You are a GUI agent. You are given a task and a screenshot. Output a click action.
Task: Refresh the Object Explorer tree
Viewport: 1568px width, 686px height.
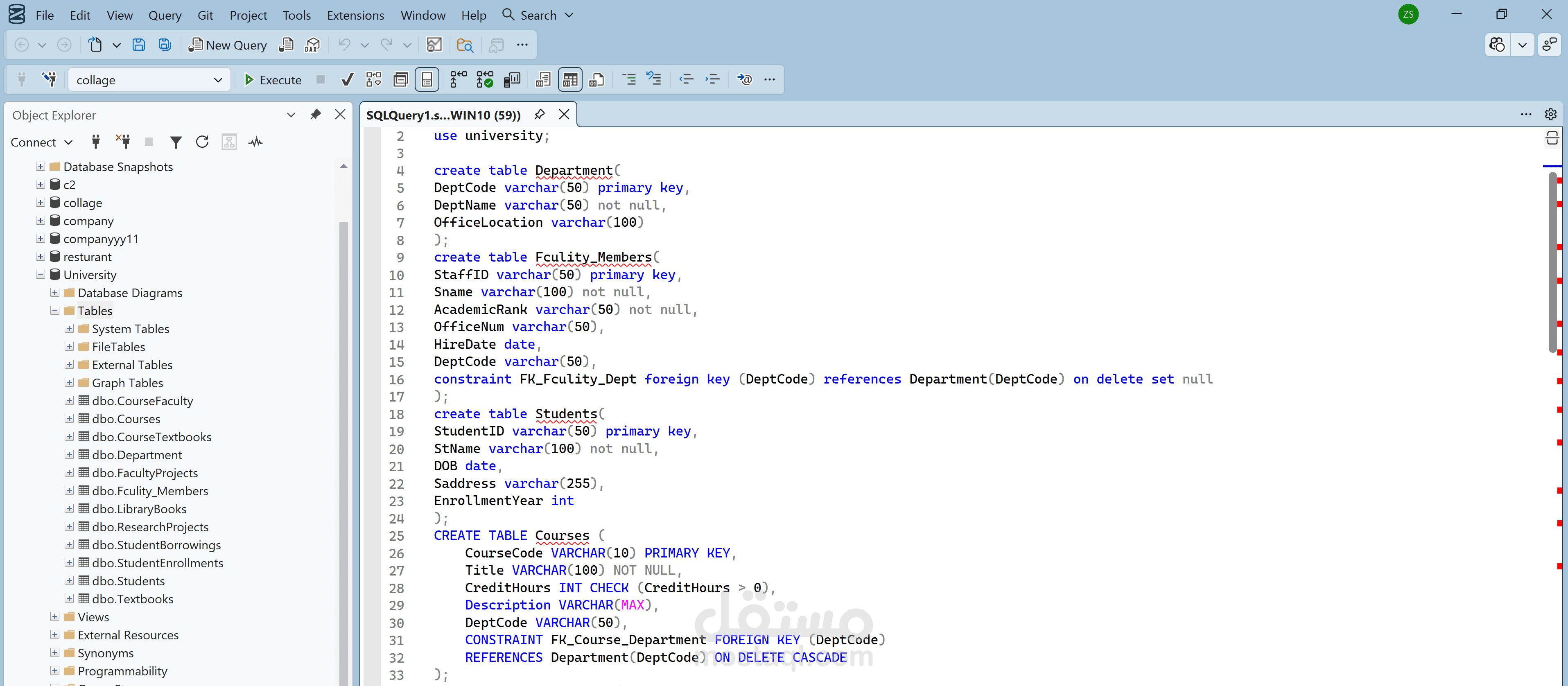click(202, 142)
